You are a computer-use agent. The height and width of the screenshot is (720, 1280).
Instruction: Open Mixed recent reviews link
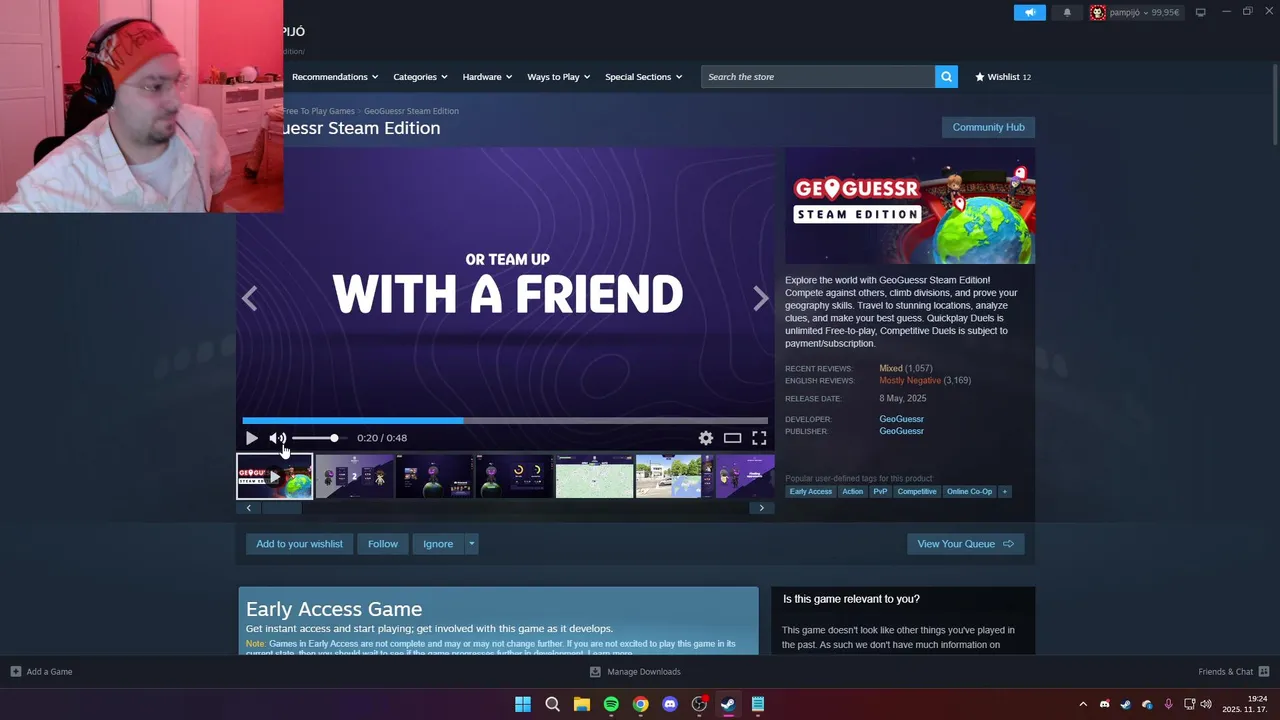[x=890, y=368]
